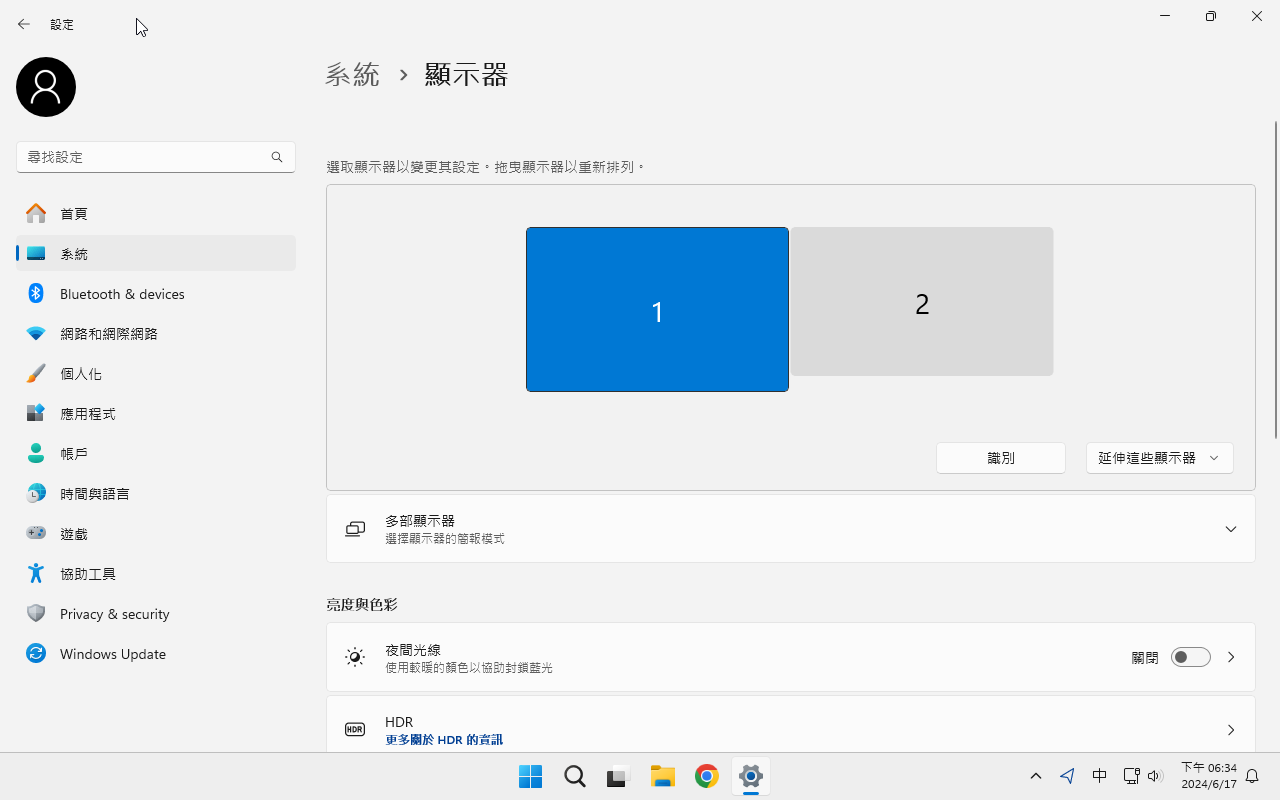Open the 延伸這些顯示器 dropdown

[1159, 458]
